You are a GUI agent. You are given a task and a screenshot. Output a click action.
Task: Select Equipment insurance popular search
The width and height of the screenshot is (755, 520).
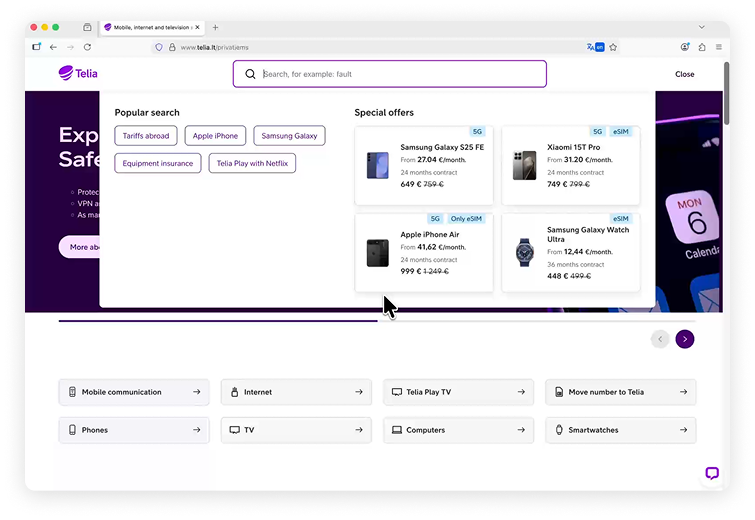pyautogui.click(x=157, y=163)
